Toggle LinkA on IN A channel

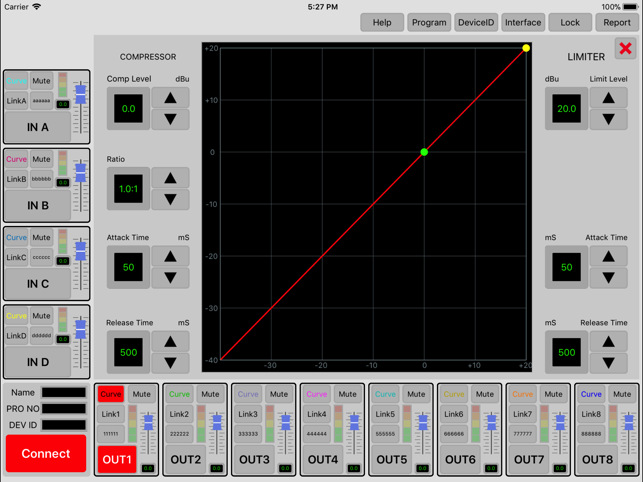(x=16, y=101)
